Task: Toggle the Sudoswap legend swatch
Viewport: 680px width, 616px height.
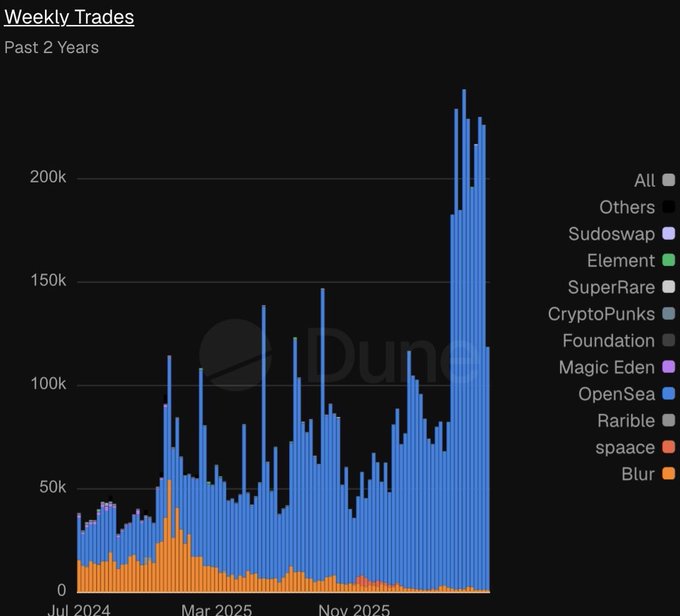Action: tap(669, 233)
